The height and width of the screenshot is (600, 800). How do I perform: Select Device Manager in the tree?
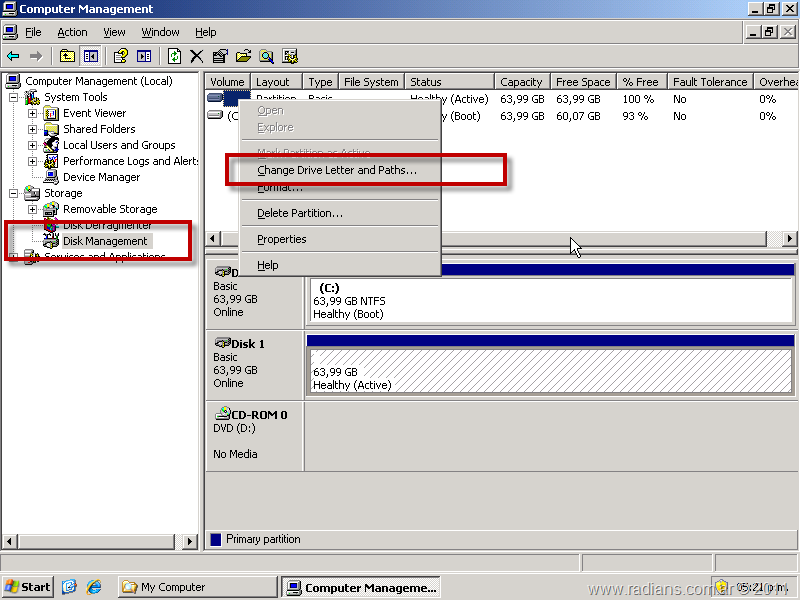101,177
